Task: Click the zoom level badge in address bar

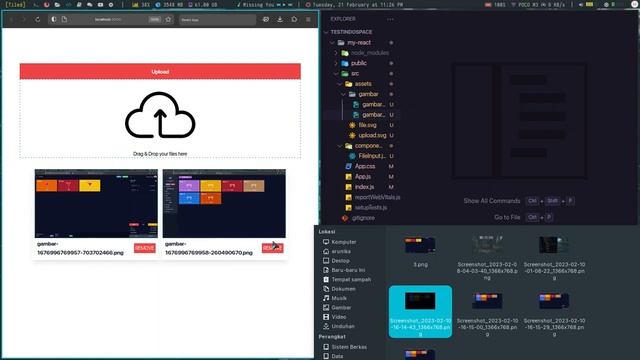Action: click(155, 19)
